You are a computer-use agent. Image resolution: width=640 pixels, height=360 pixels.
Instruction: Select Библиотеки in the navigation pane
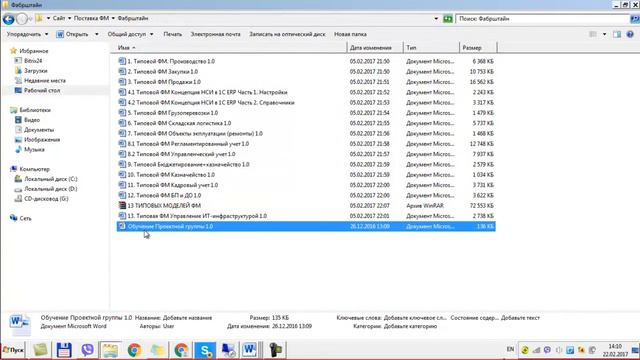point(35,110)
